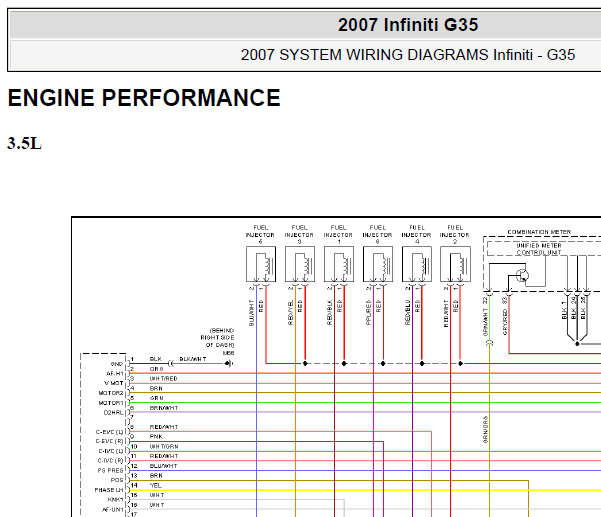This screenshot has width=601, height=517.
Task: Click the vertical 'GRY/RED 33' wire label
Action: point(505,316)
